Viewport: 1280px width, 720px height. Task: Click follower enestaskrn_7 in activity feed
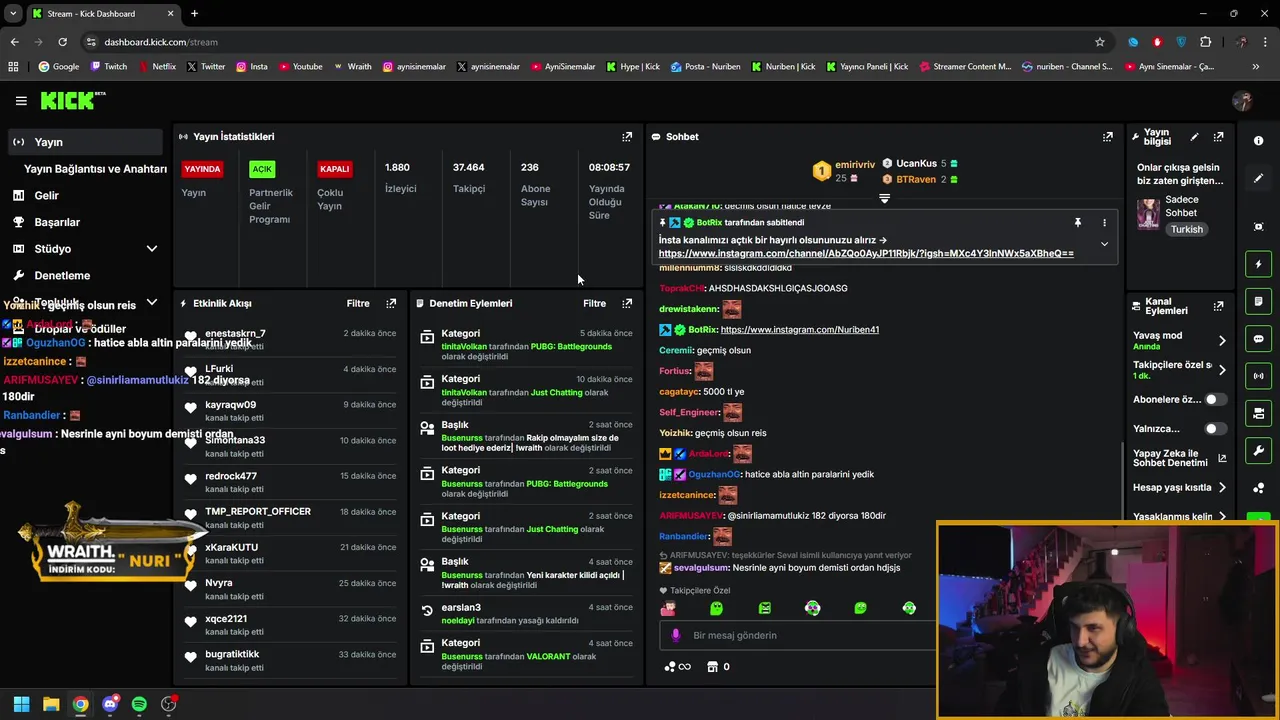pos(235,334)
